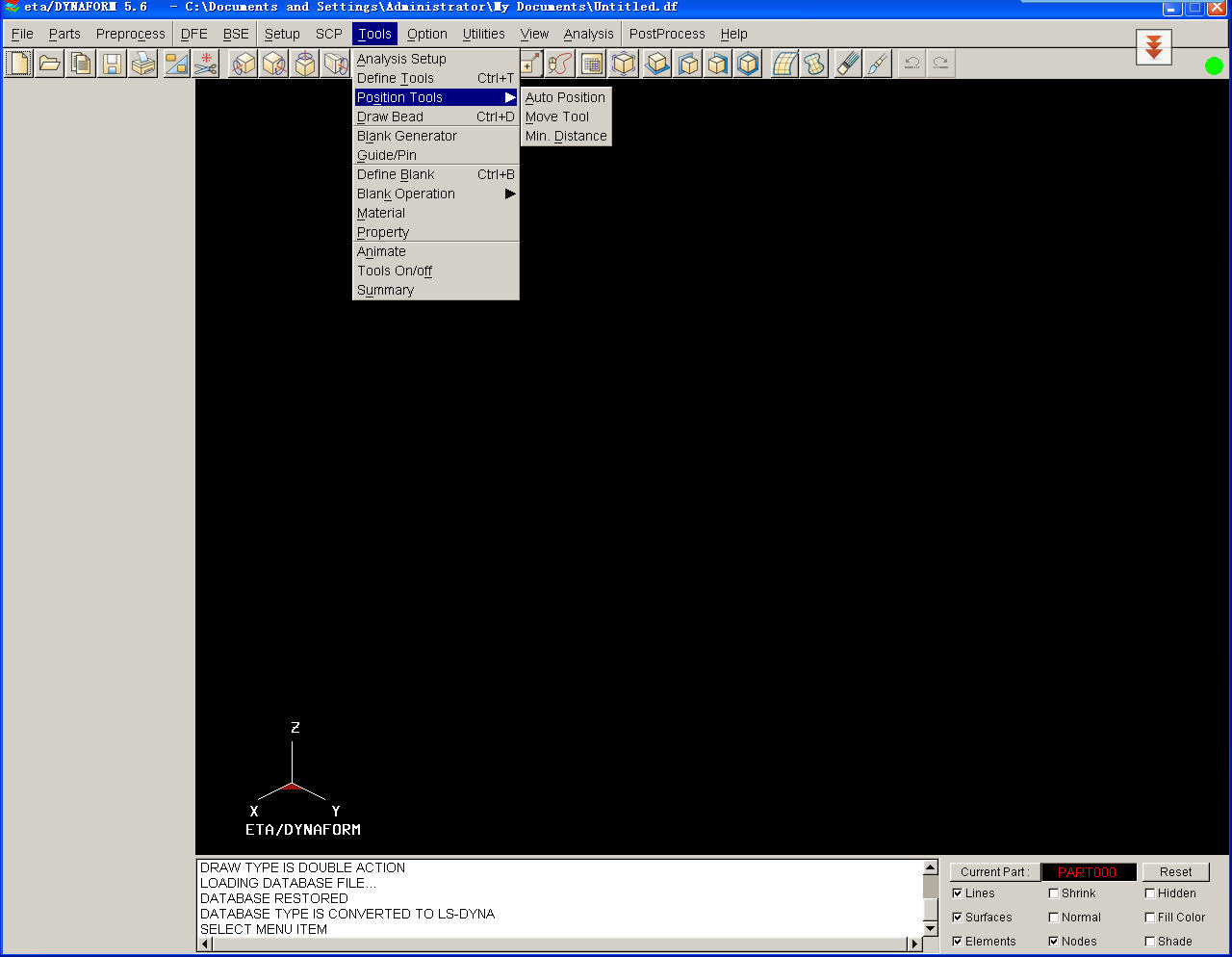The image size is (1232, 957).
Task: Select Blank Generator menu entry
Action: click(436, 136)
